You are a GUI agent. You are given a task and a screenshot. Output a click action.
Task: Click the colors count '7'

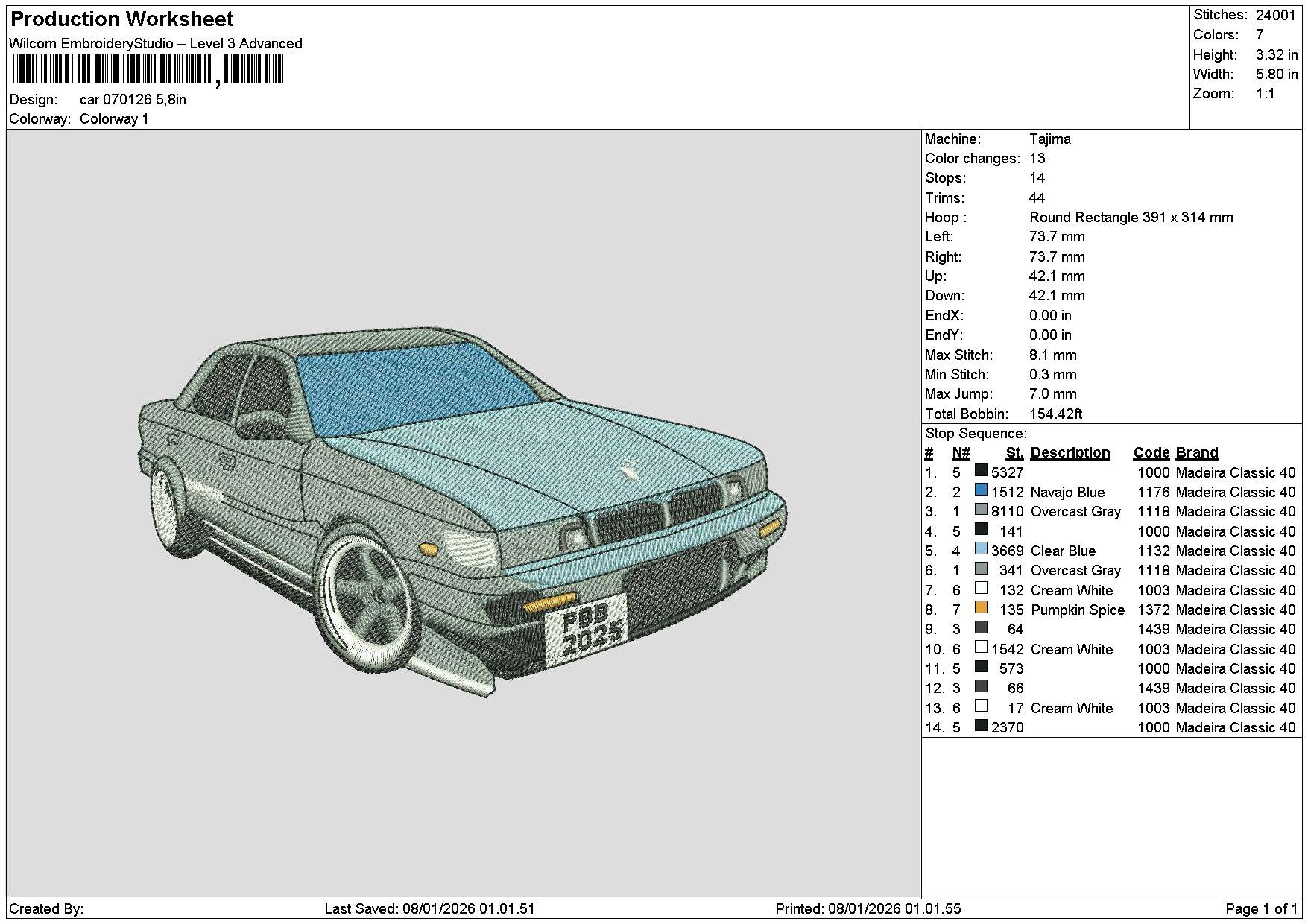coord(1260,35)
